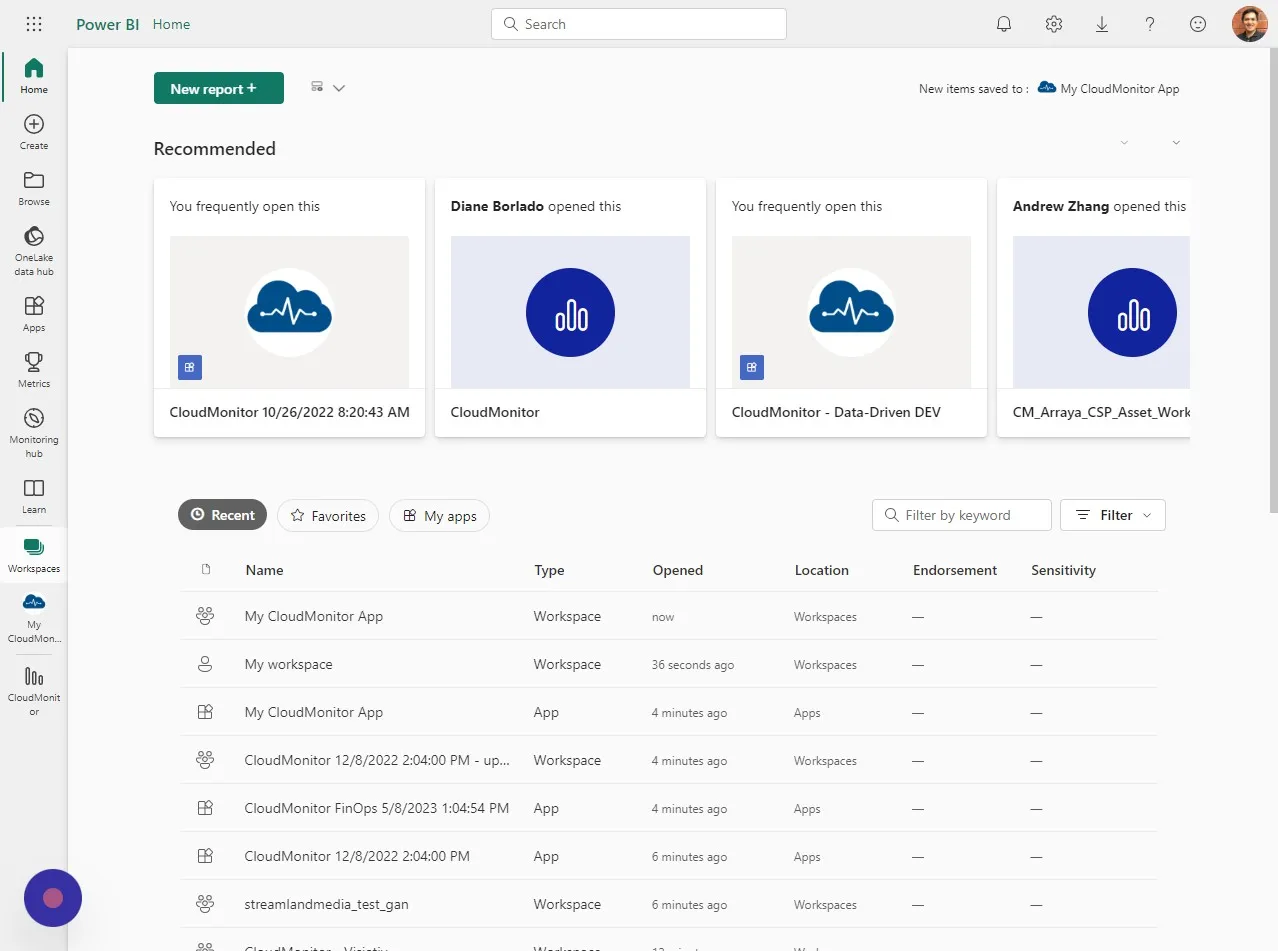
Task: Open Apps in the sidebar
Action: click(x=34, y=313)
